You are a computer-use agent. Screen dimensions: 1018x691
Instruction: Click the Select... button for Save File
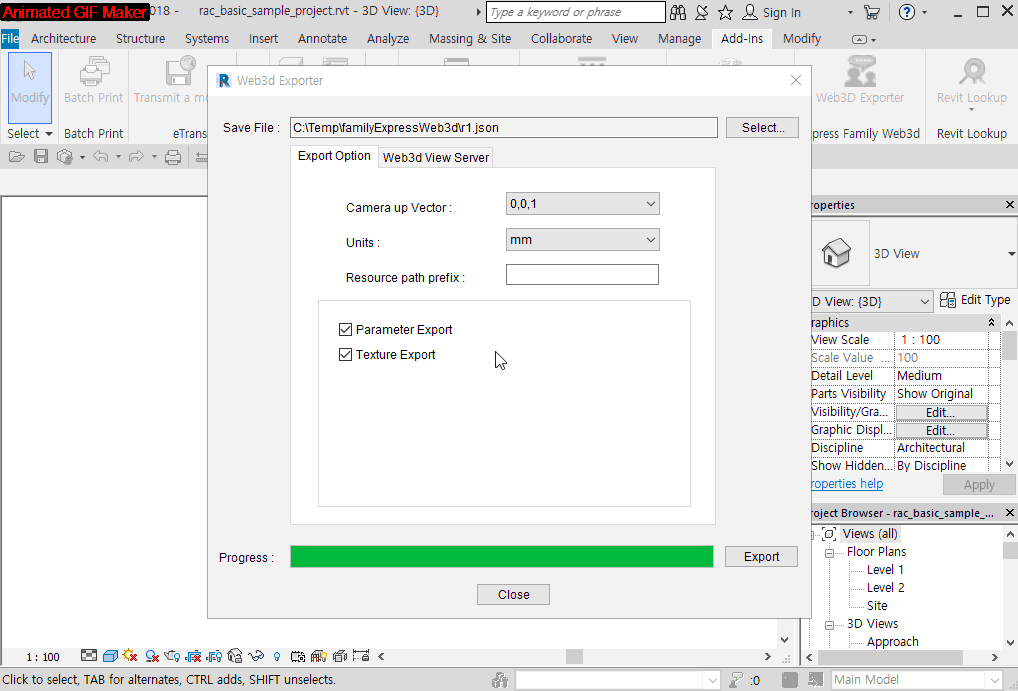pyautogui.click(x=762, y=127)
